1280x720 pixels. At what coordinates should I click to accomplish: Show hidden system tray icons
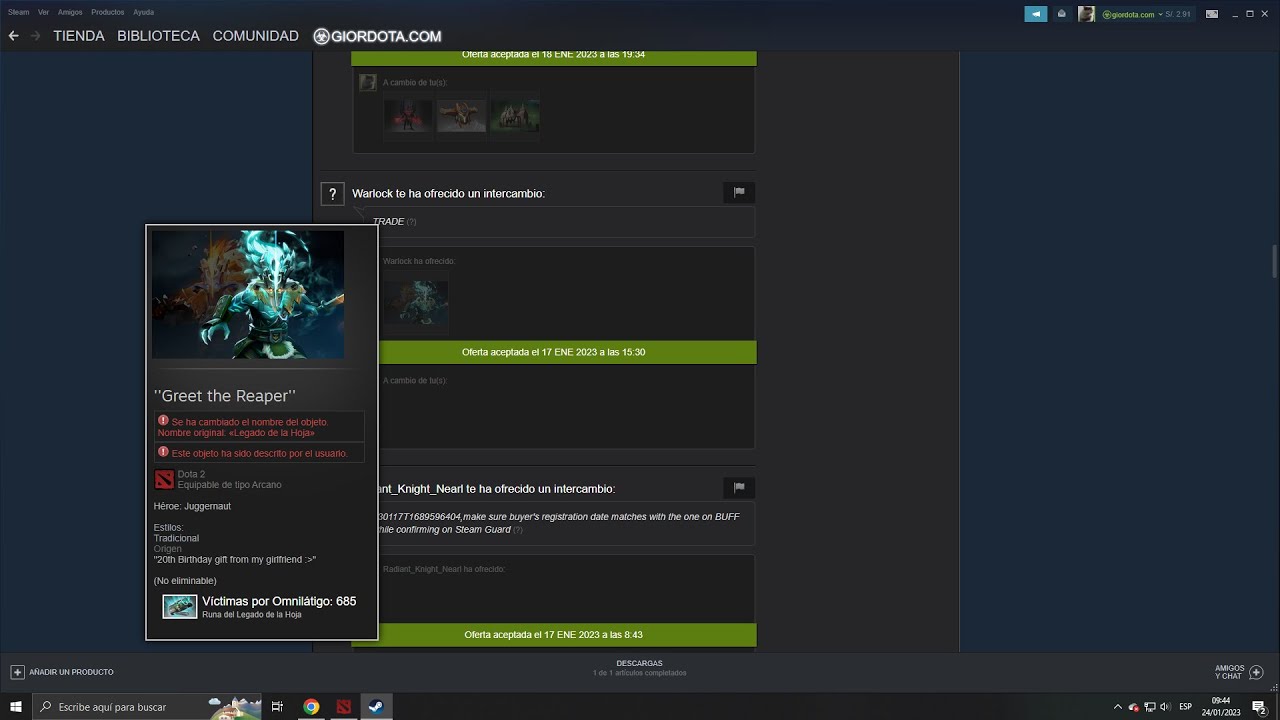[1118, 707]
